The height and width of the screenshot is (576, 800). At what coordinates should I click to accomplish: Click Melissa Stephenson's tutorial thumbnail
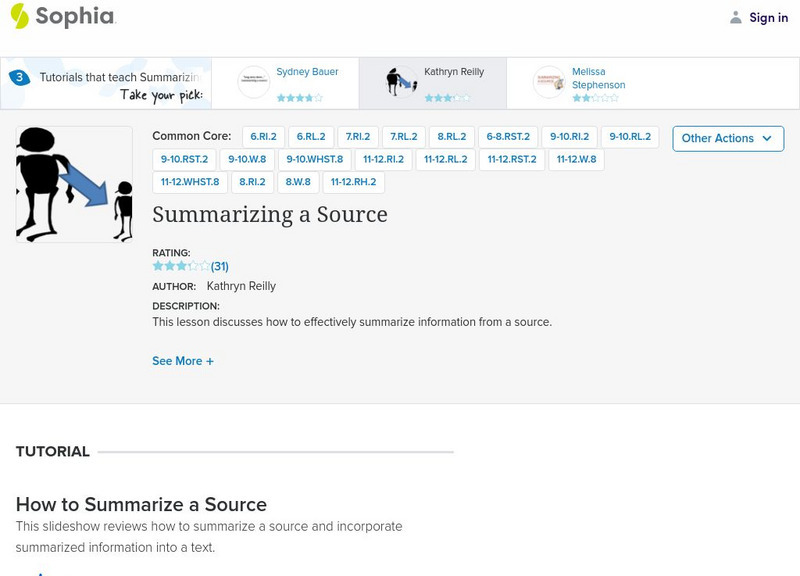point(549,82)
